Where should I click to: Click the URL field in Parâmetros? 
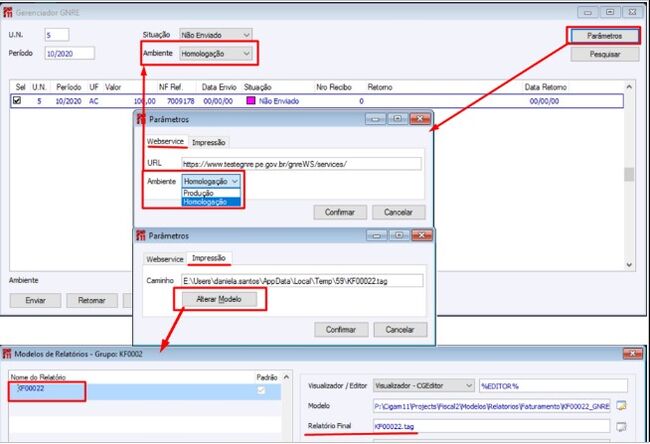301,164
